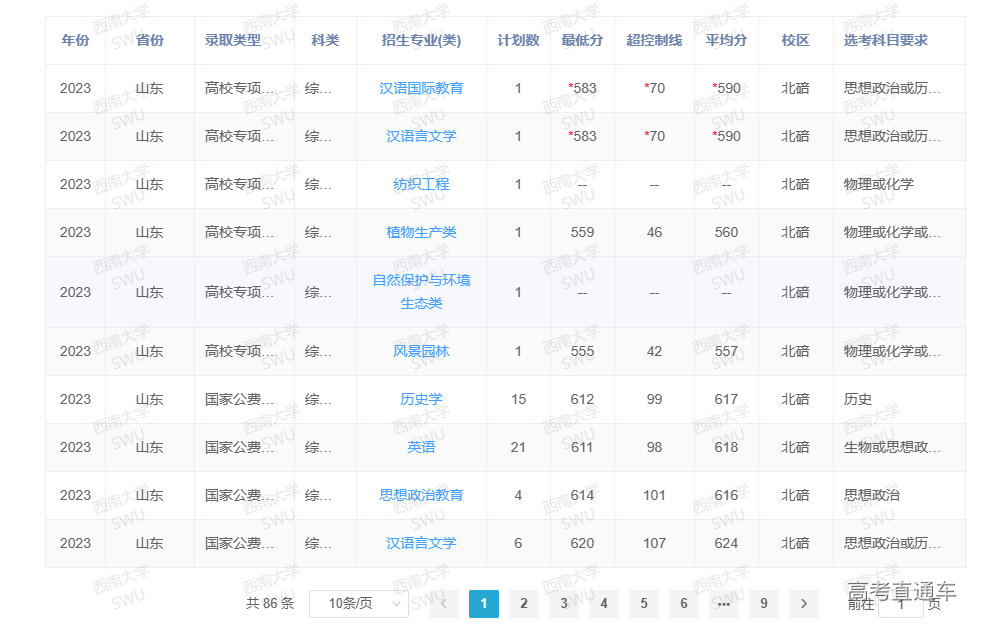
Task: Open the 汉语国际教育 major link
Action: 421,88
